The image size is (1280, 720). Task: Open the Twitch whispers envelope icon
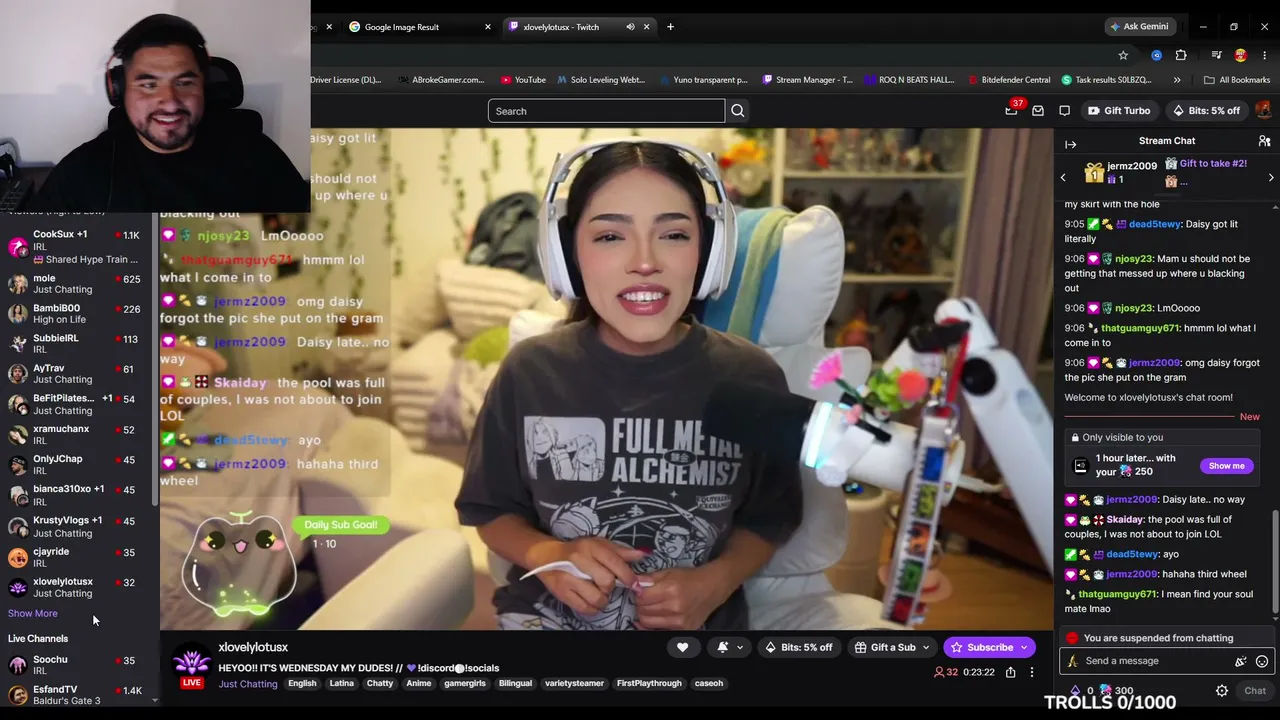pyautogui.click(x=1038, y=111)
